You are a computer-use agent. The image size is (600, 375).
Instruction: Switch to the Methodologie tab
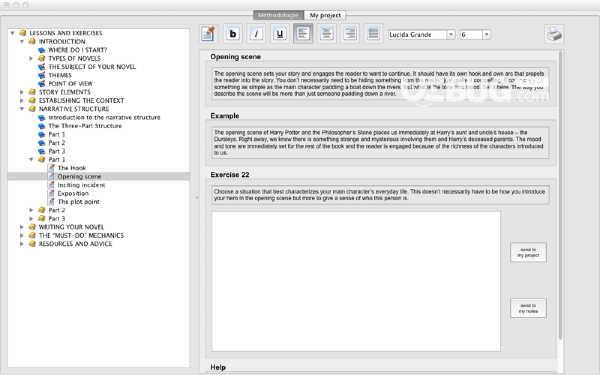coord(278,15)
